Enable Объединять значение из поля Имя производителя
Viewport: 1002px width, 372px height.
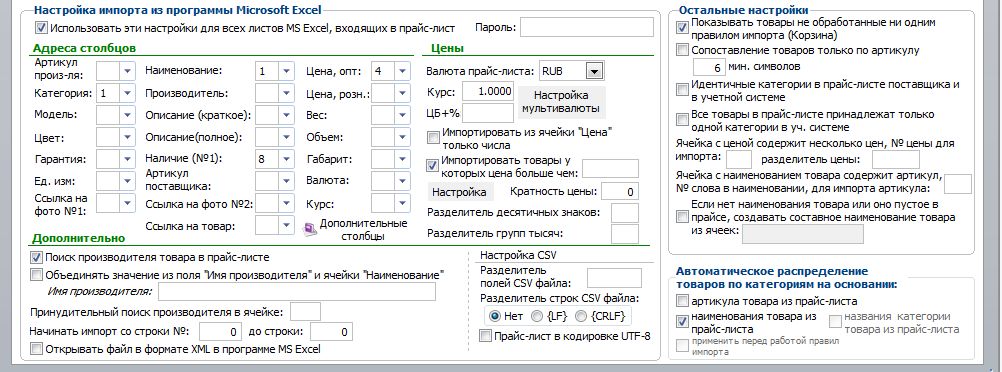36,275
